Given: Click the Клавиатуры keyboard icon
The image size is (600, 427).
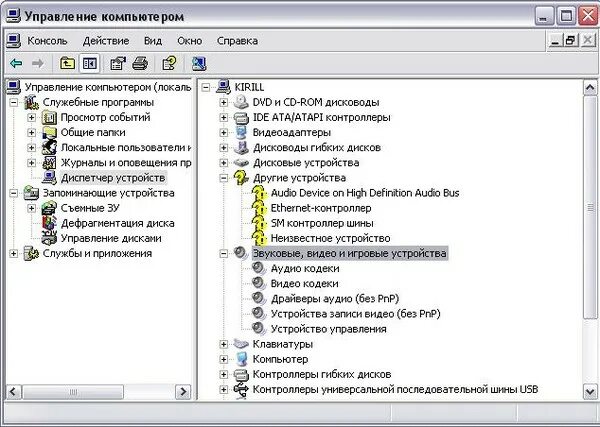Looking at the screenshot, I should pyautogui.click(x=241, y=344).
